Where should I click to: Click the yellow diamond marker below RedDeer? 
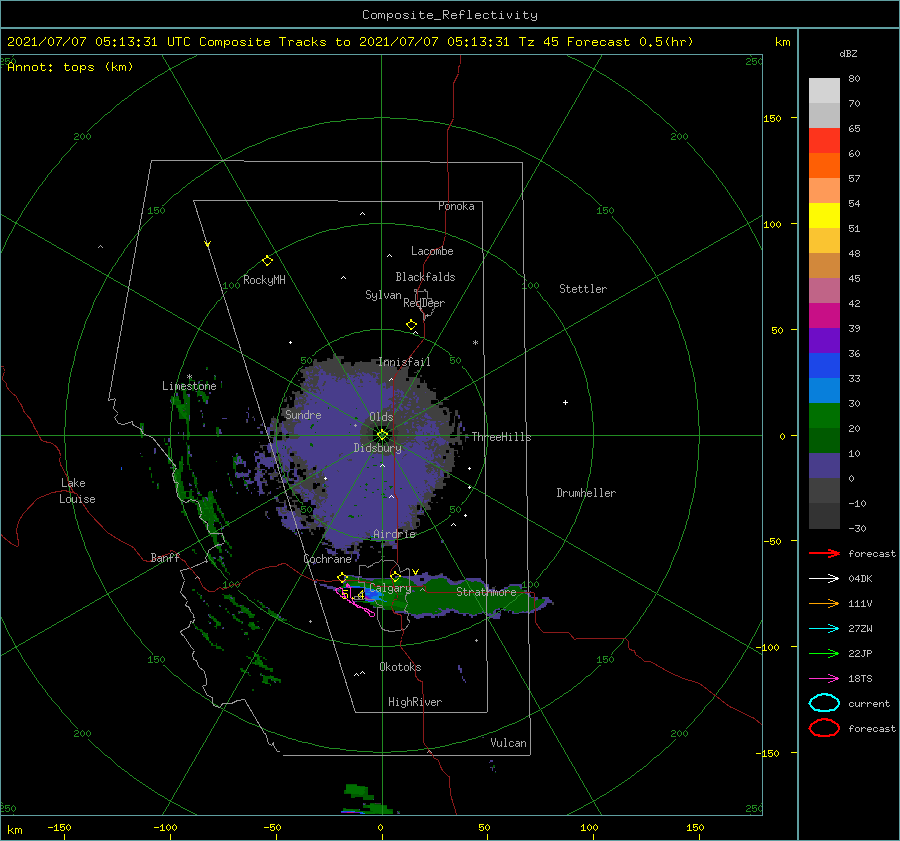pos(411,325)
